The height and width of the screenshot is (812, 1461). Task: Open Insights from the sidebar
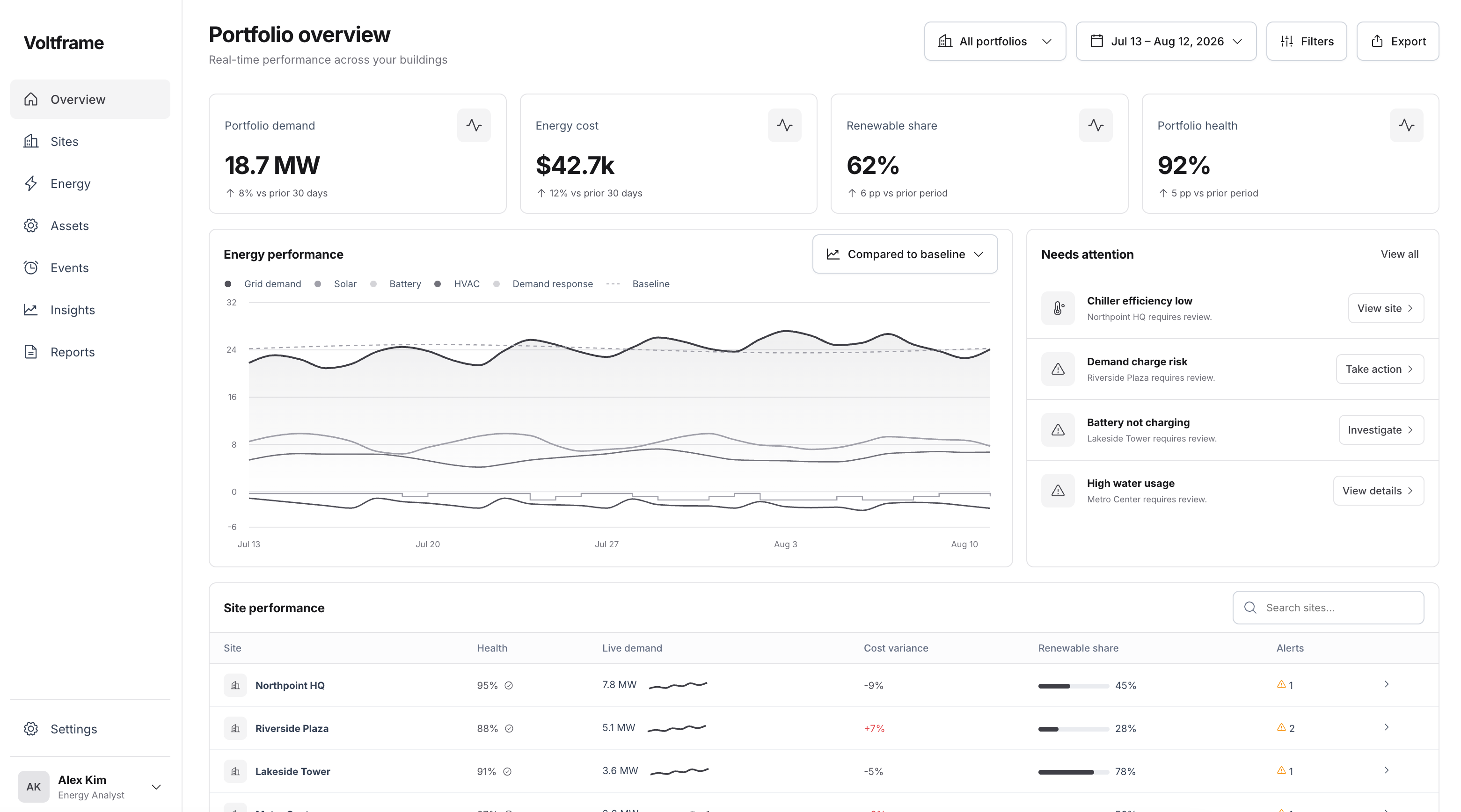click(90, 310)
